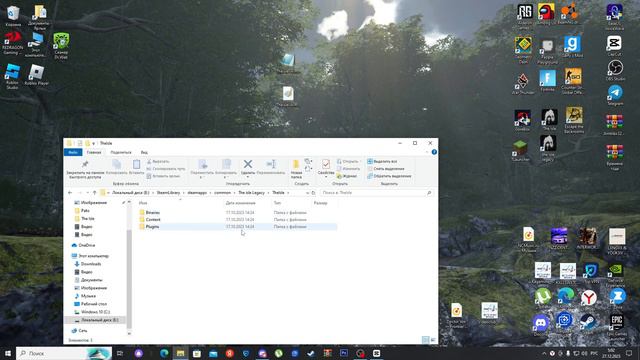The image size is (640, 360).
Task: Show hidden tray icons chevron
Action: coord(544,353)
